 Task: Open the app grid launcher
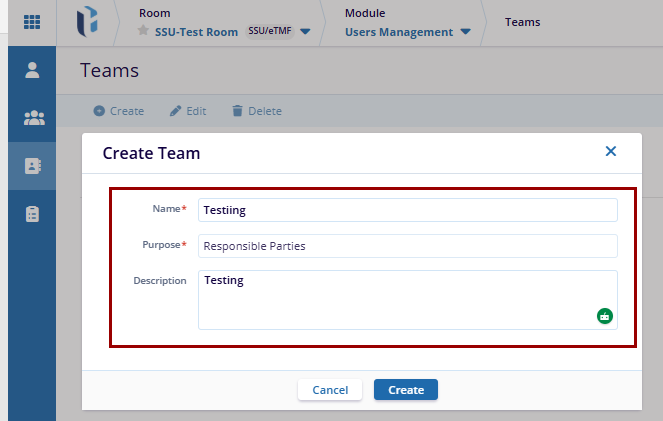[32, 22]
